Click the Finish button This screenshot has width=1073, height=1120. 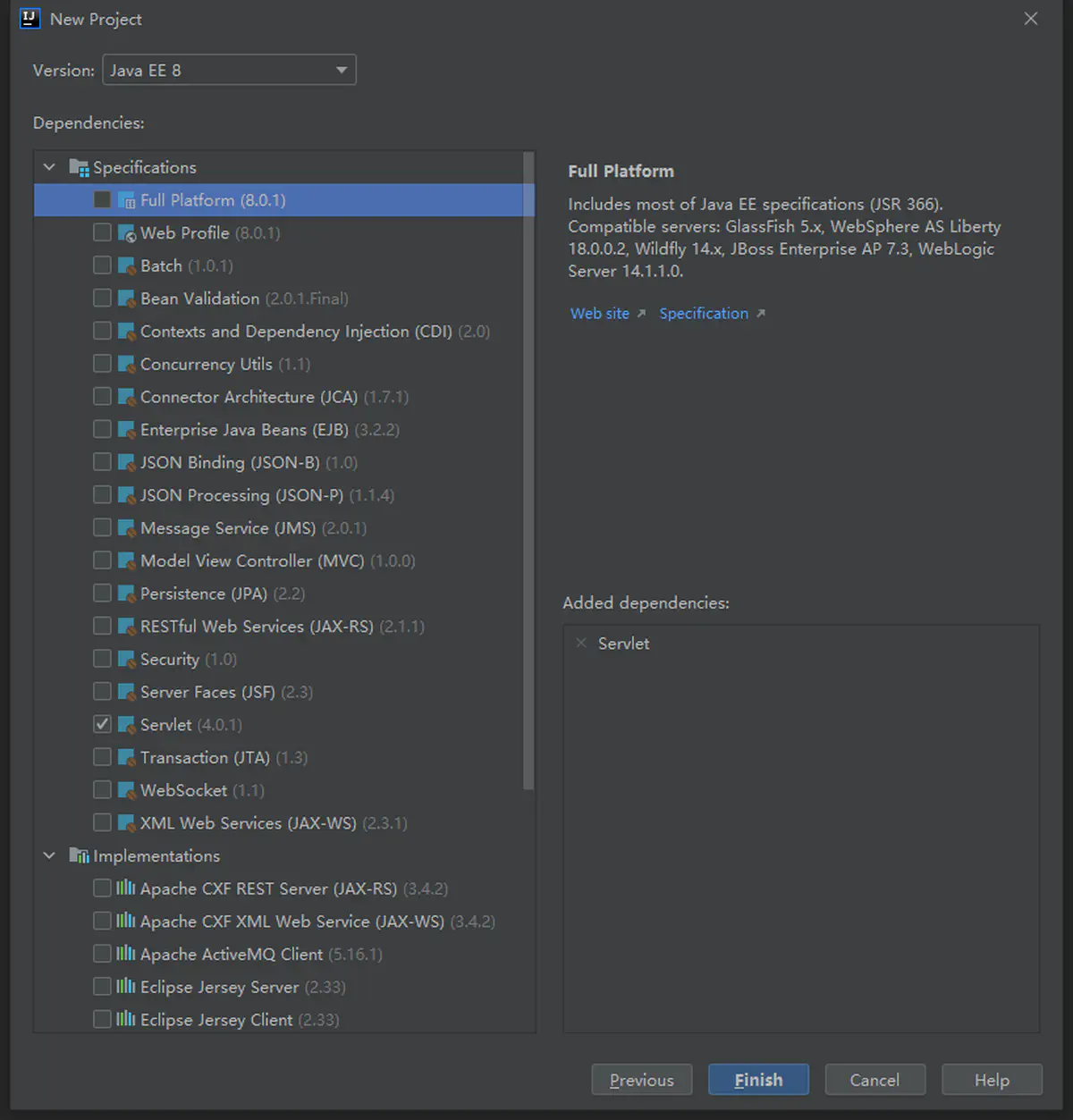point(758,1080)
